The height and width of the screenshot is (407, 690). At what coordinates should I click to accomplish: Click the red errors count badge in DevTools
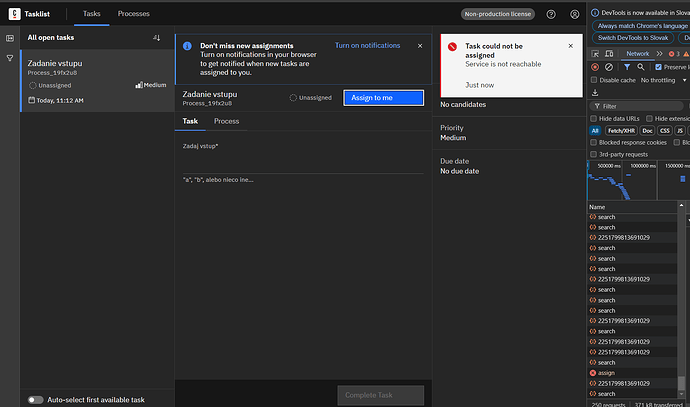pos(674,54)
